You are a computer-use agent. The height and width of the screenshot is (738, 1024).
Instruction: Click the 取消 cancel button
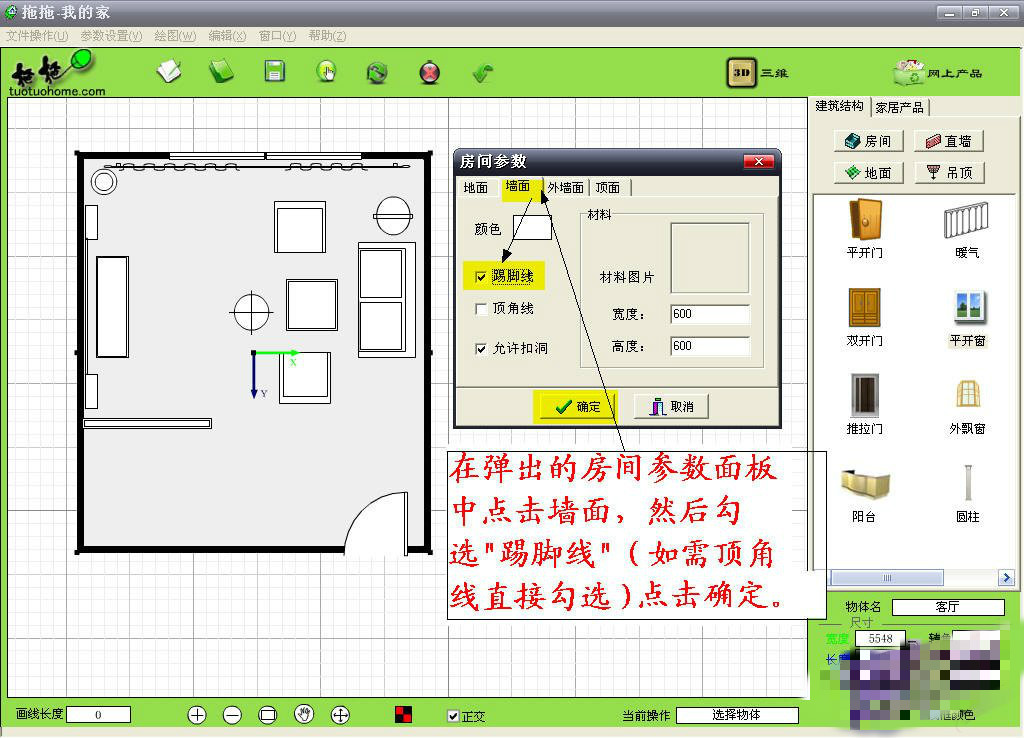point(671,406)
